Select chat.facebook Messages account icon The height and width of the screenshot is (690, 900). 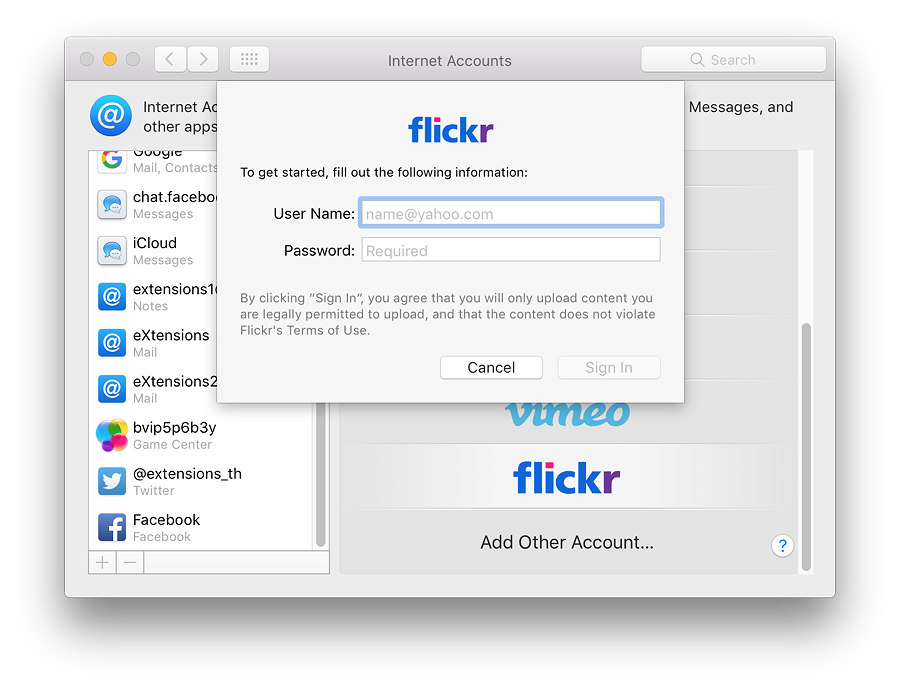tap(112, 204)
